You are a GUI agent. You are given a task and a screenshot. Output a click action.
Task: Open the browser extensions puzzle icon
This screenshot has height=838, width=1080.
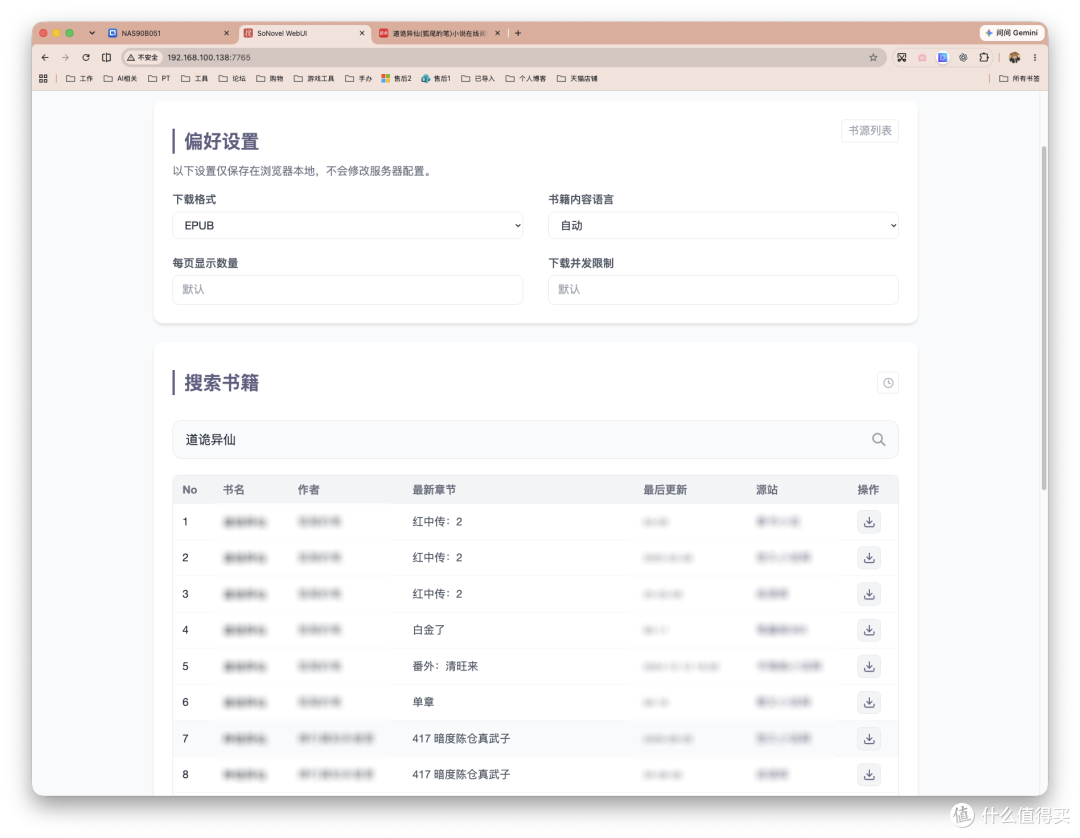(984, 58)
